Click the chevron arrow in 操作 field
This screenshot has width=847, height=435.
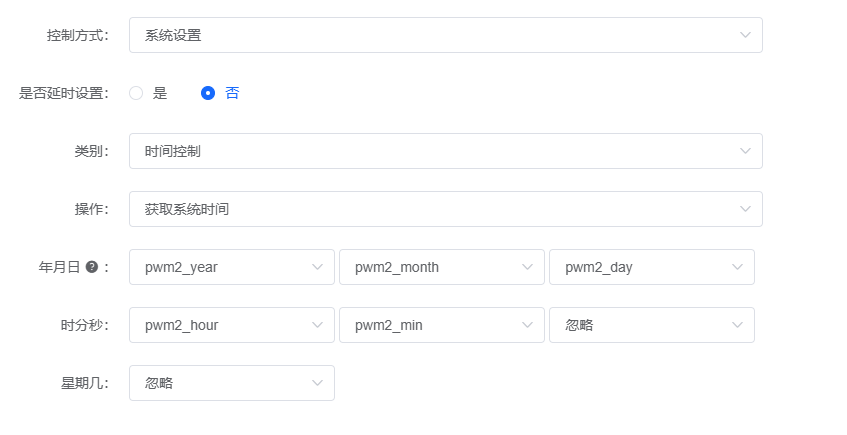click(745, 209)
